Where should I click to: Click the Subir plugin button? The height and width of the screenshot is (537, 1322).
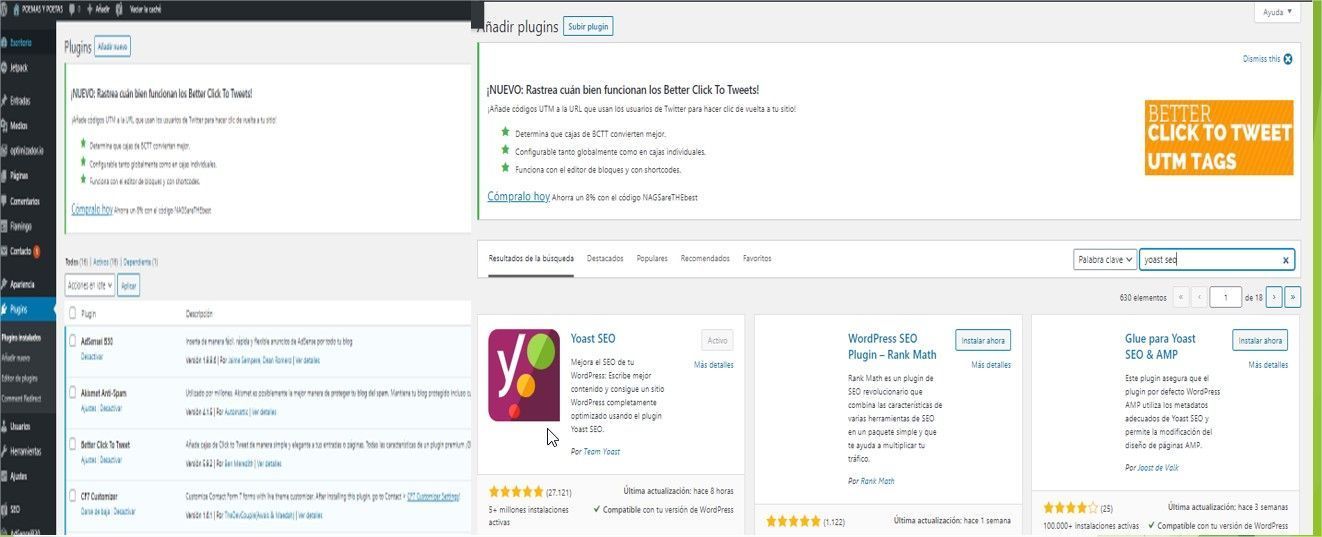click(x=588, y=27)
